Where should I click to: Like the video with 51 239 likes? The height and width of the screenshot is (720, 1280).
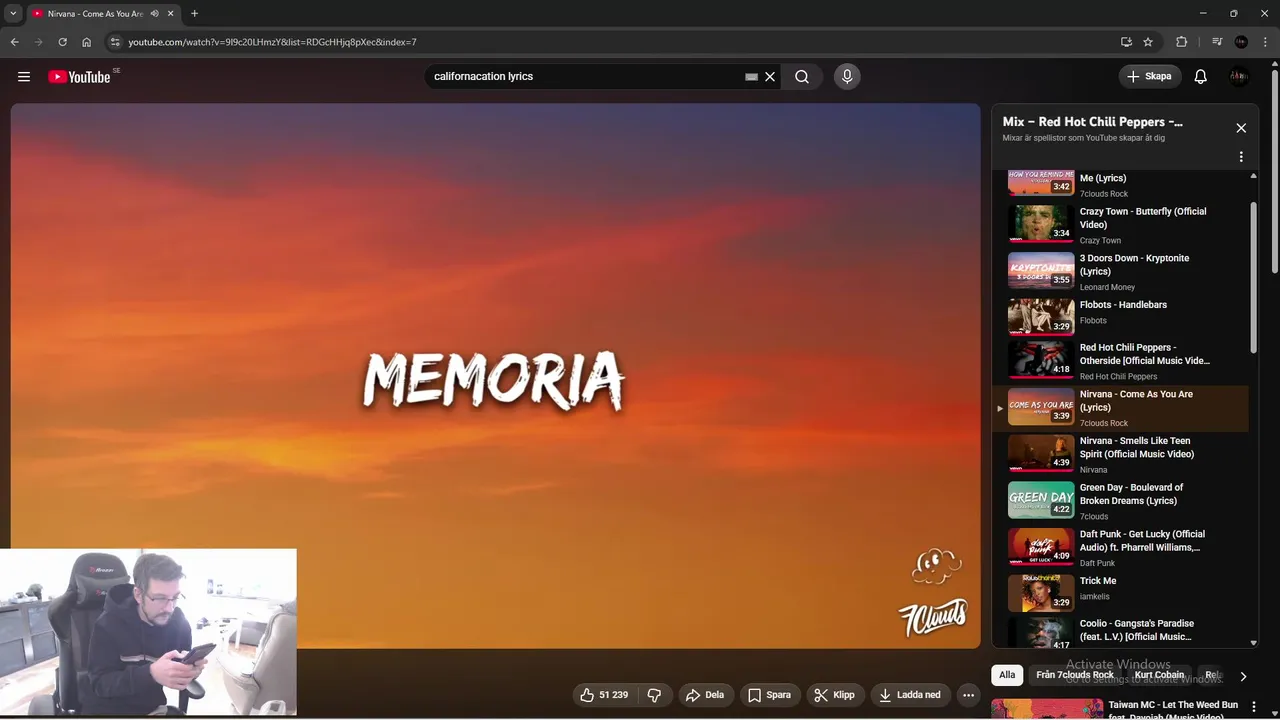tap(604, 695)
